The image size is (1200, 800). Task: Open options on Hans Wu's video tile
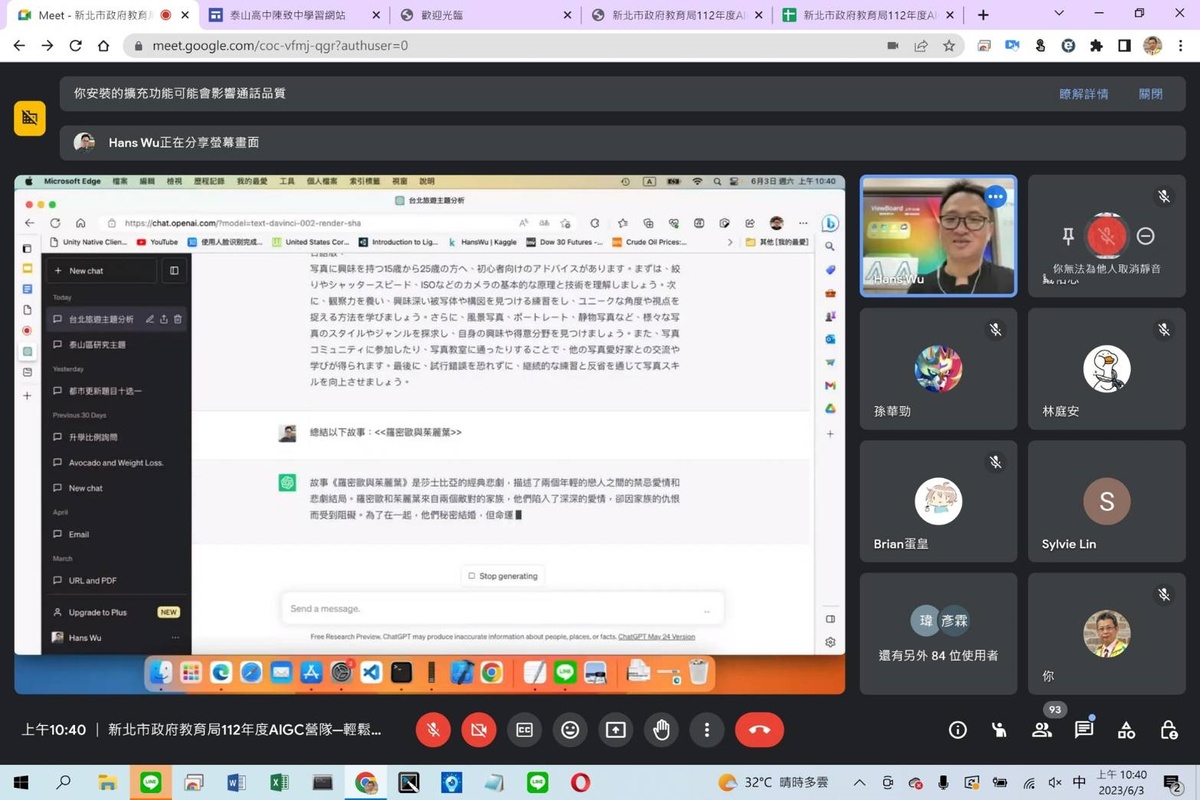994,197
